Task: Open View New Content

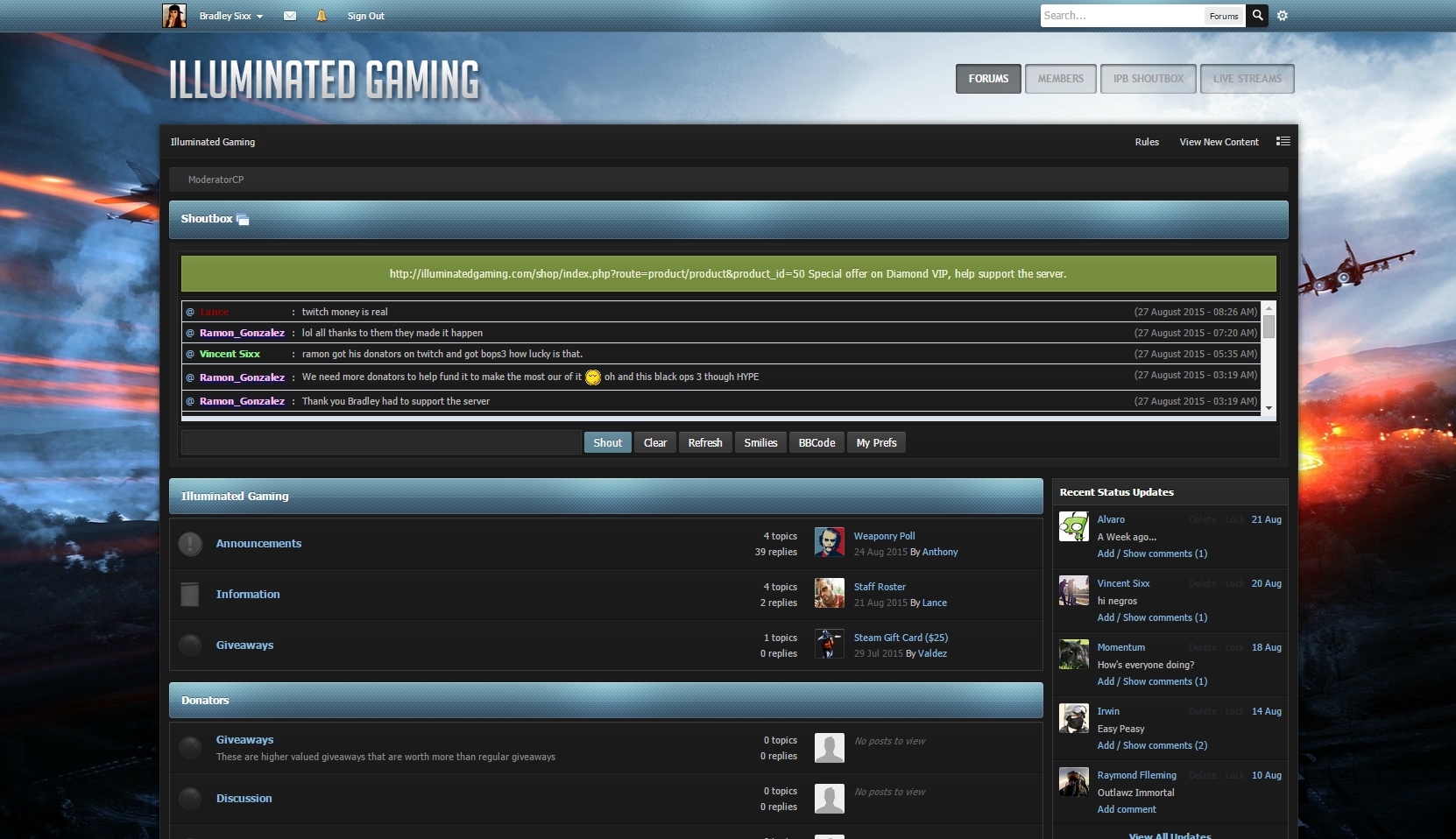Action: (1219, 142)
